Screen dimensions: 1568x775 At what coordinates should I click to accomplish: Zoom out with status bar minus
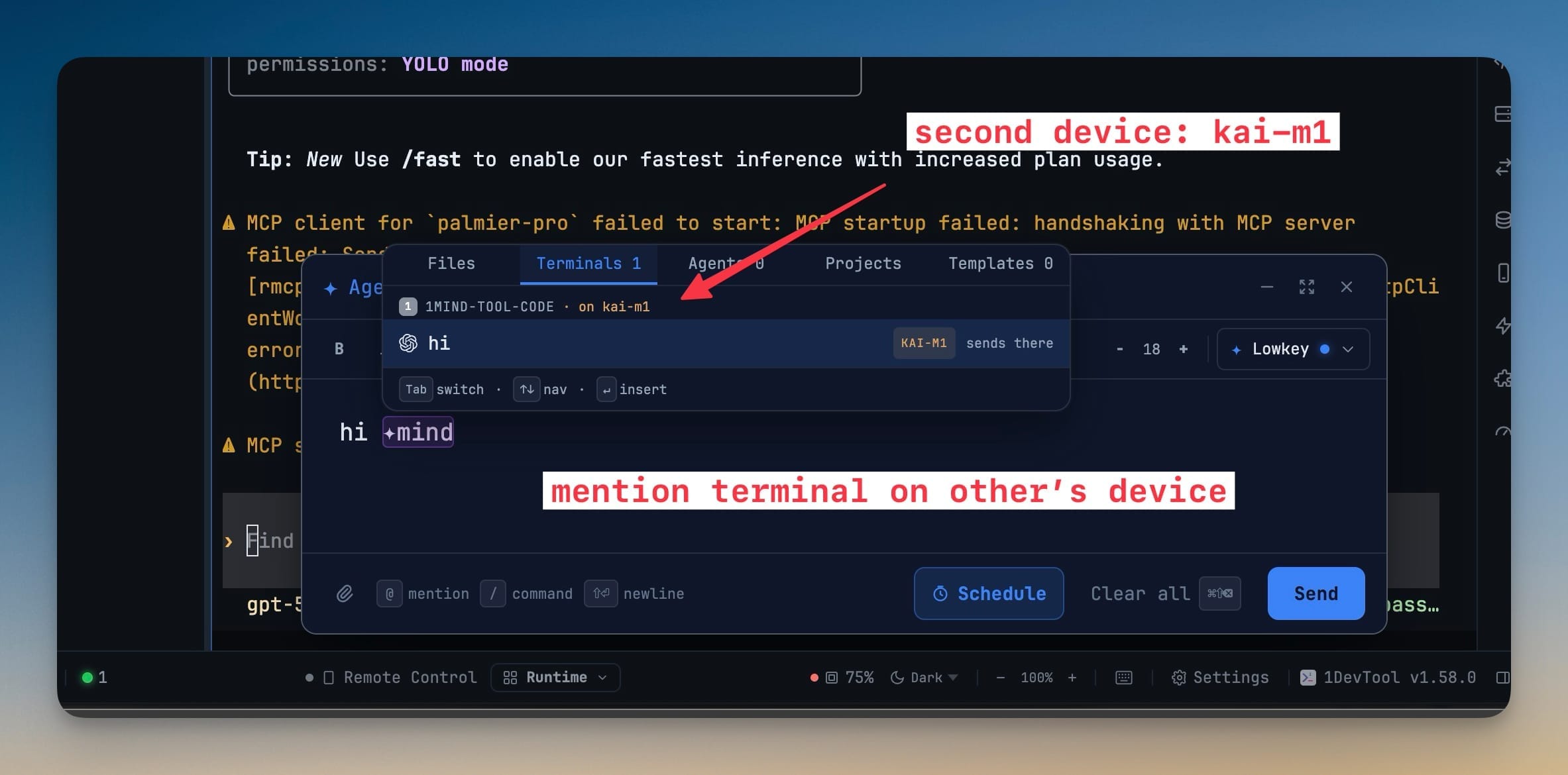coord(1001,678)
